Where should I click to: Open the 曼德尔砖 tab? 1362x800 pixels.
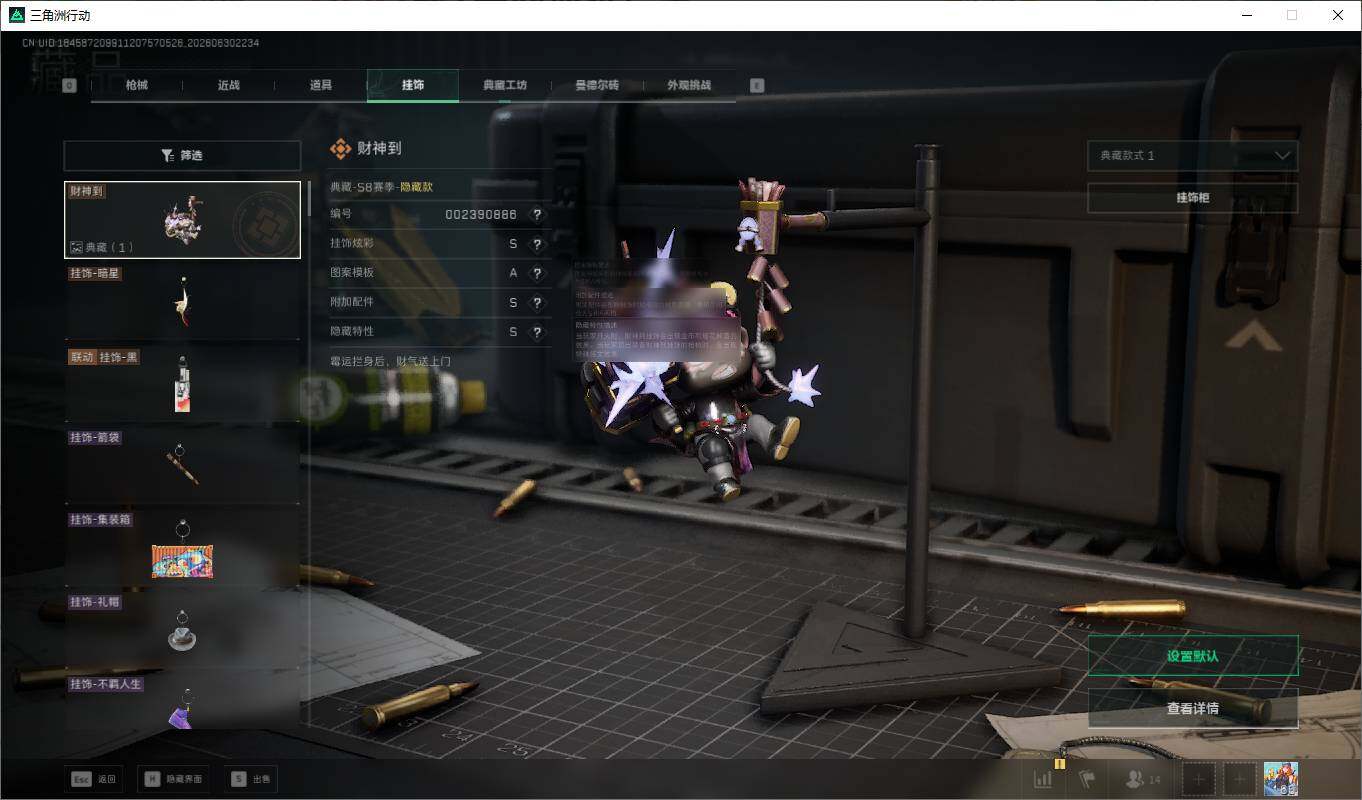(x=597, y=85)
